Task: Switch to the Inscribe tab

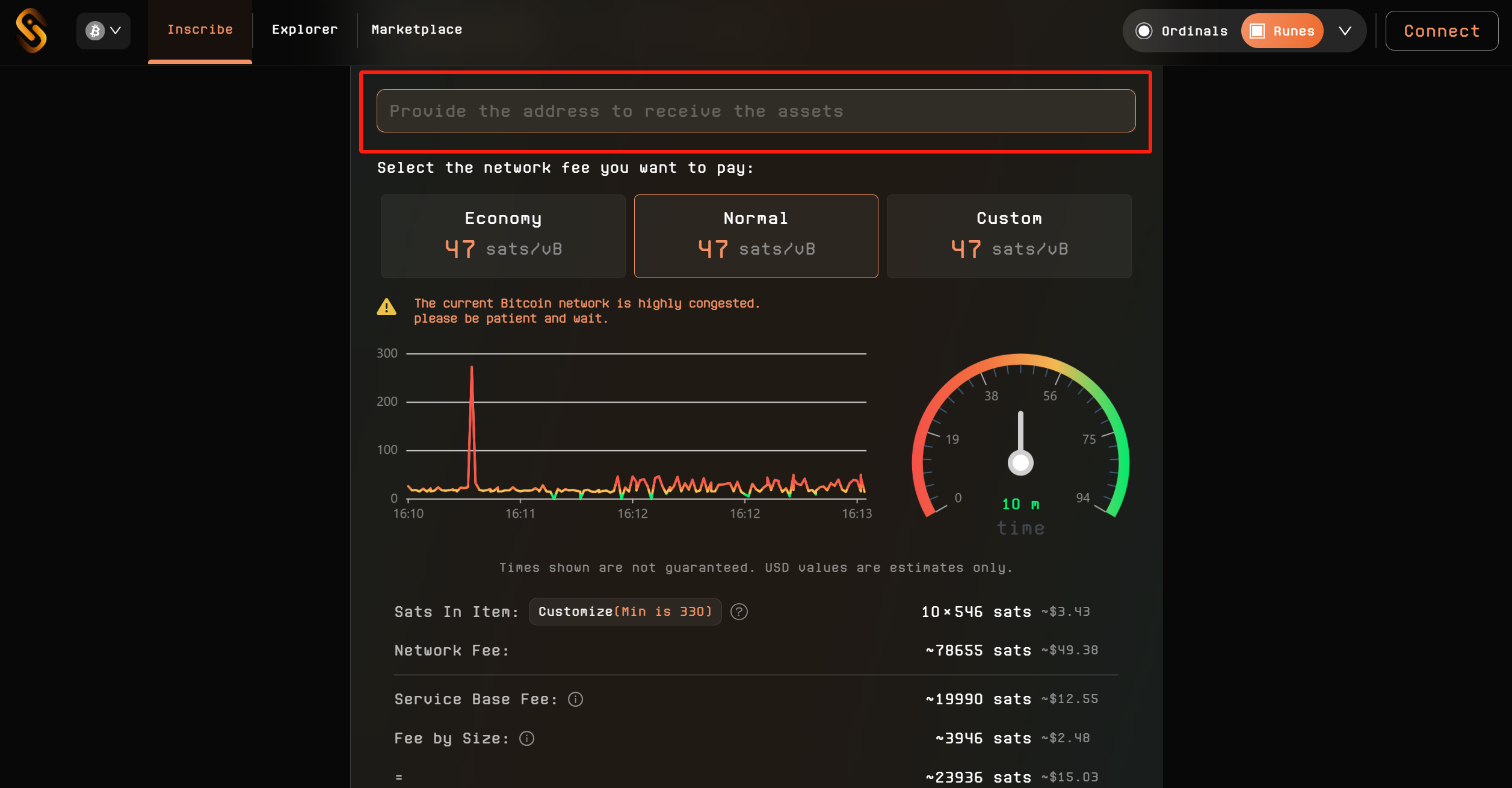Action: (200, 29)
